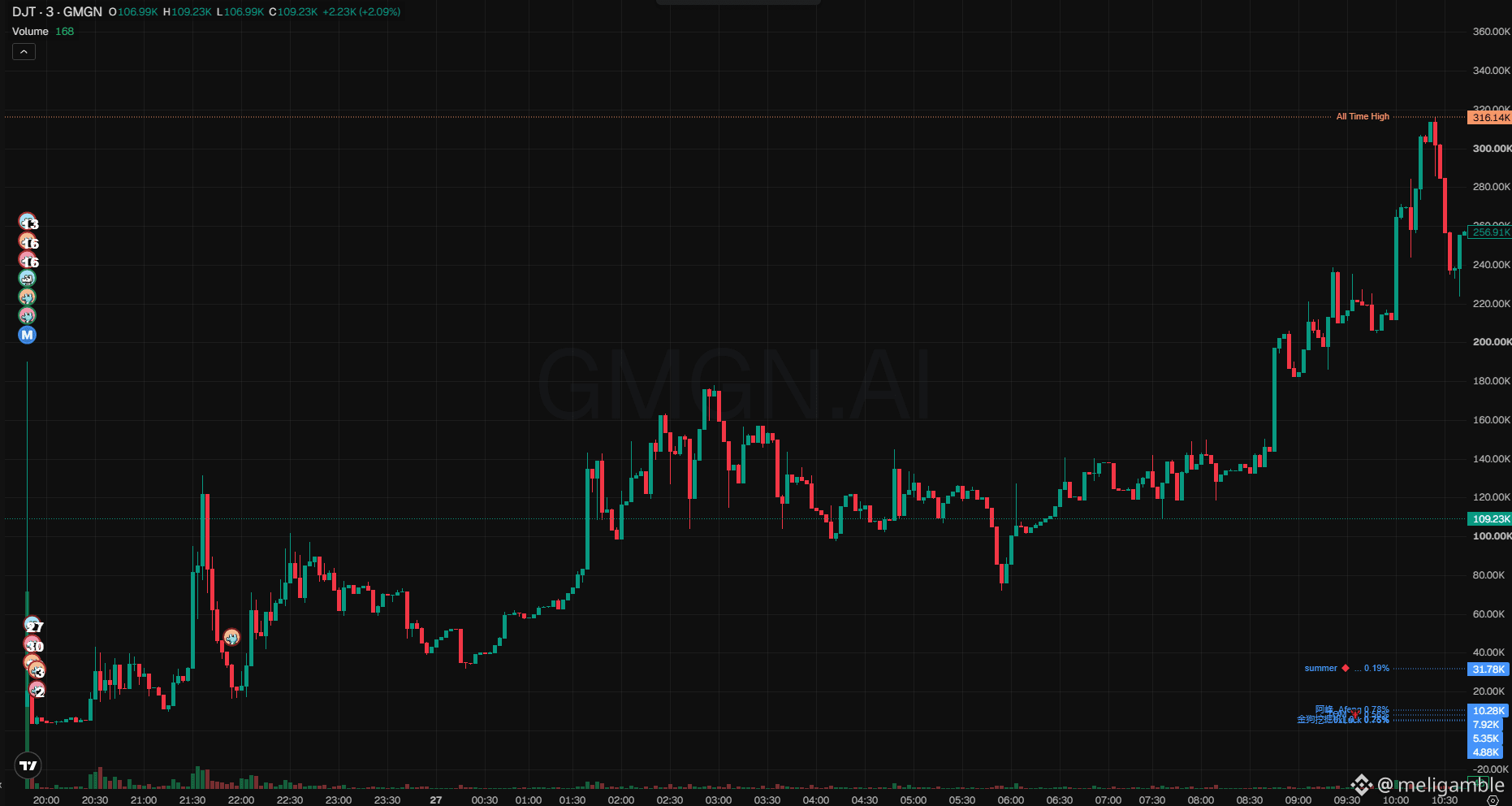This screenshot has height=806, width=1512.
Task: Click the 100.00K price axis label
Action: (1492, 536)
